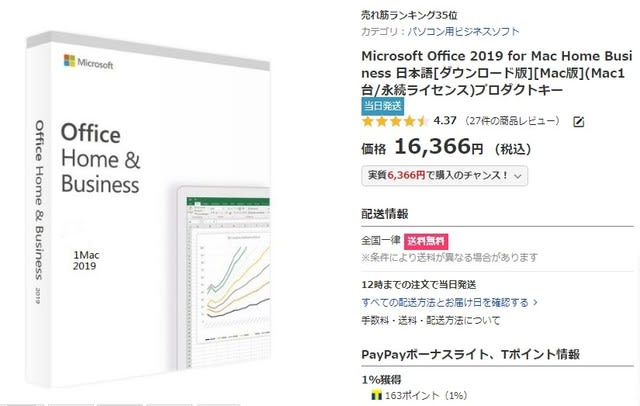
Task: Click the 配送情報 section heading
Action: click(x=385, y=213)
